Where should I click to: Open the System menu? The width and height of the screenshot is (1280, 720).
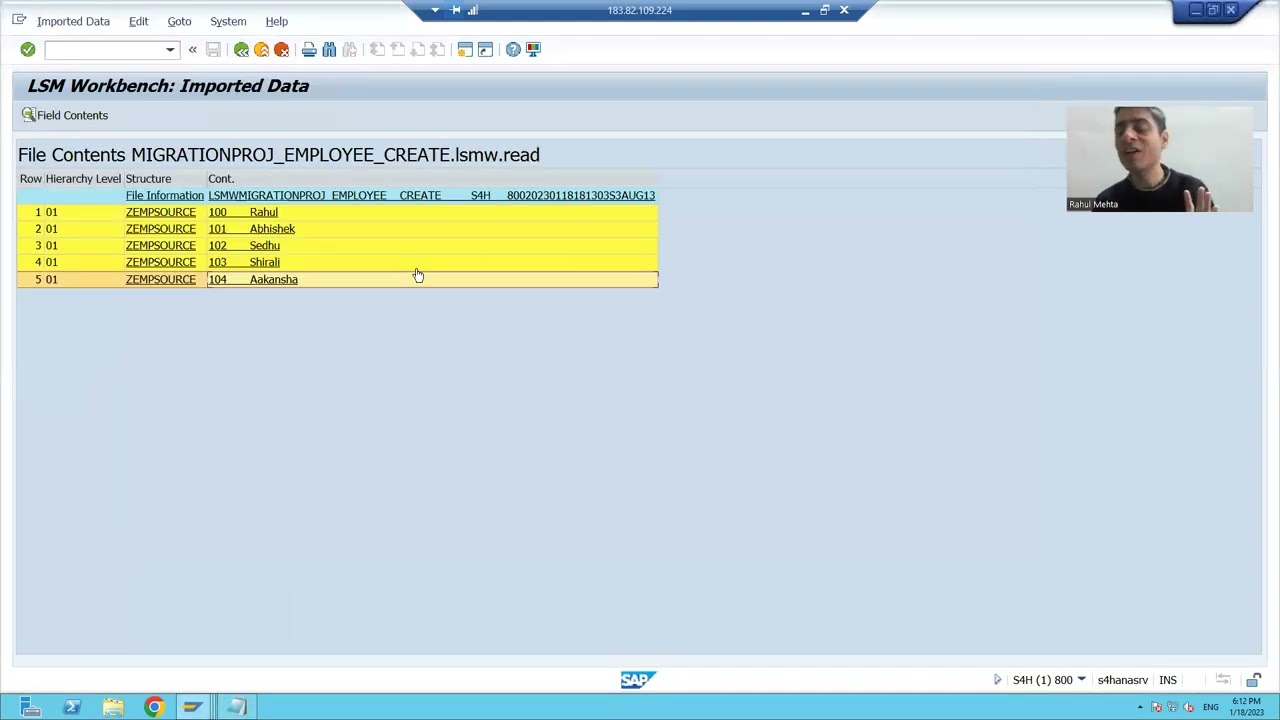click(228, 21)
